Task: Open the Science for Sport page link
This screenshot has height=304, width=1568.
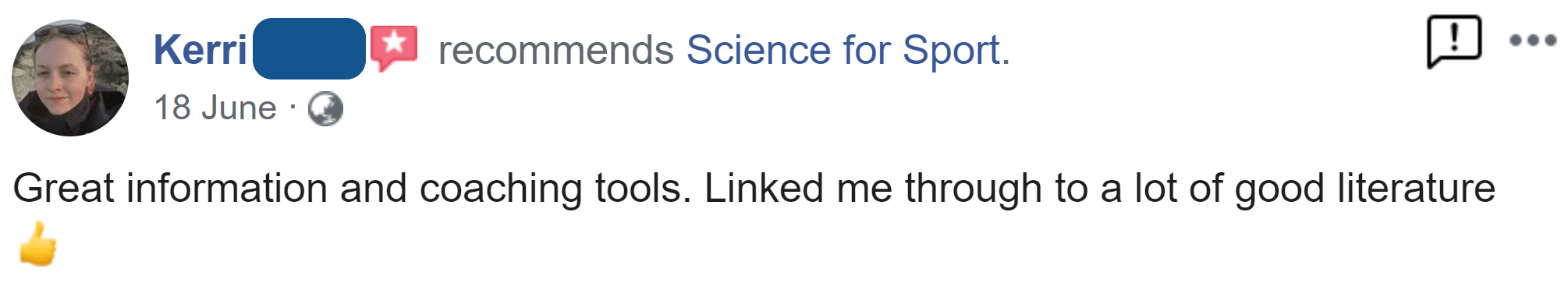Action: (x=847, y=51)
